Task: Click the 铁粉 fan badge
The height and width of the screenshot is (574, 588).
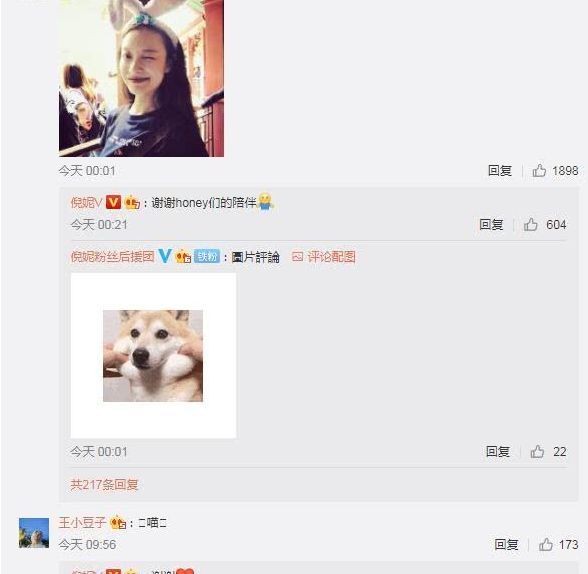Action: click(x=207, y=256)
